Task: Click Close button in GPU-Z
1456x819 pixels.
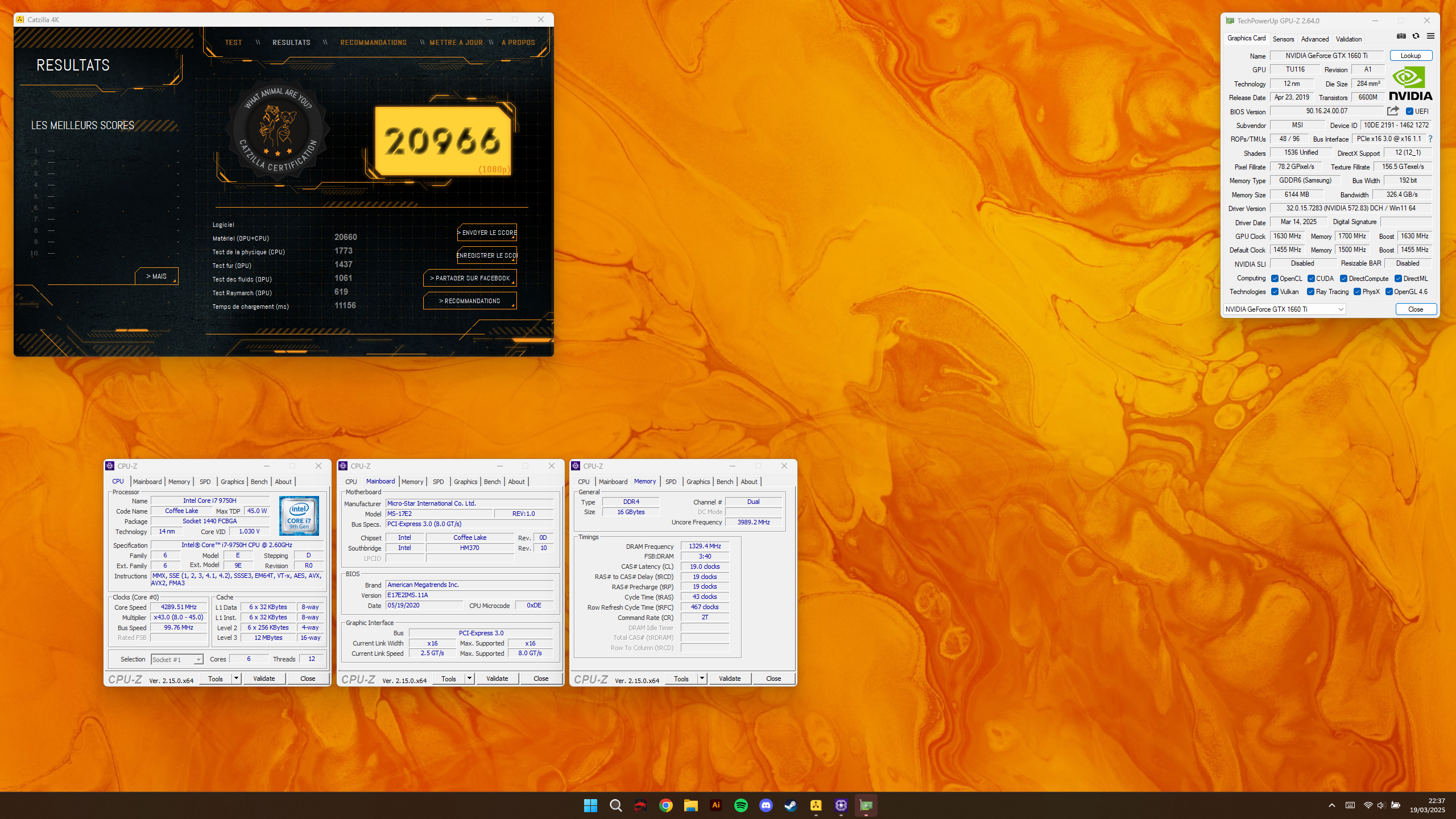Action: coord(1416,309)
